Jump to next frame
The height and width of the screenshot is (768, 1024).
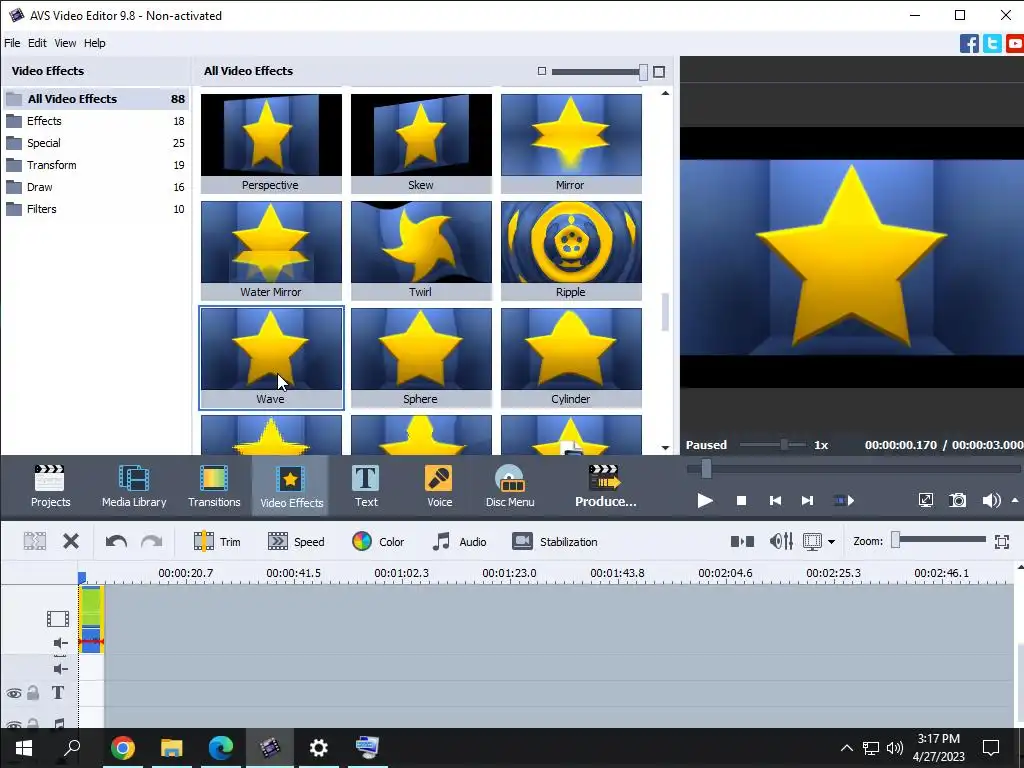[x=807, y=501]
